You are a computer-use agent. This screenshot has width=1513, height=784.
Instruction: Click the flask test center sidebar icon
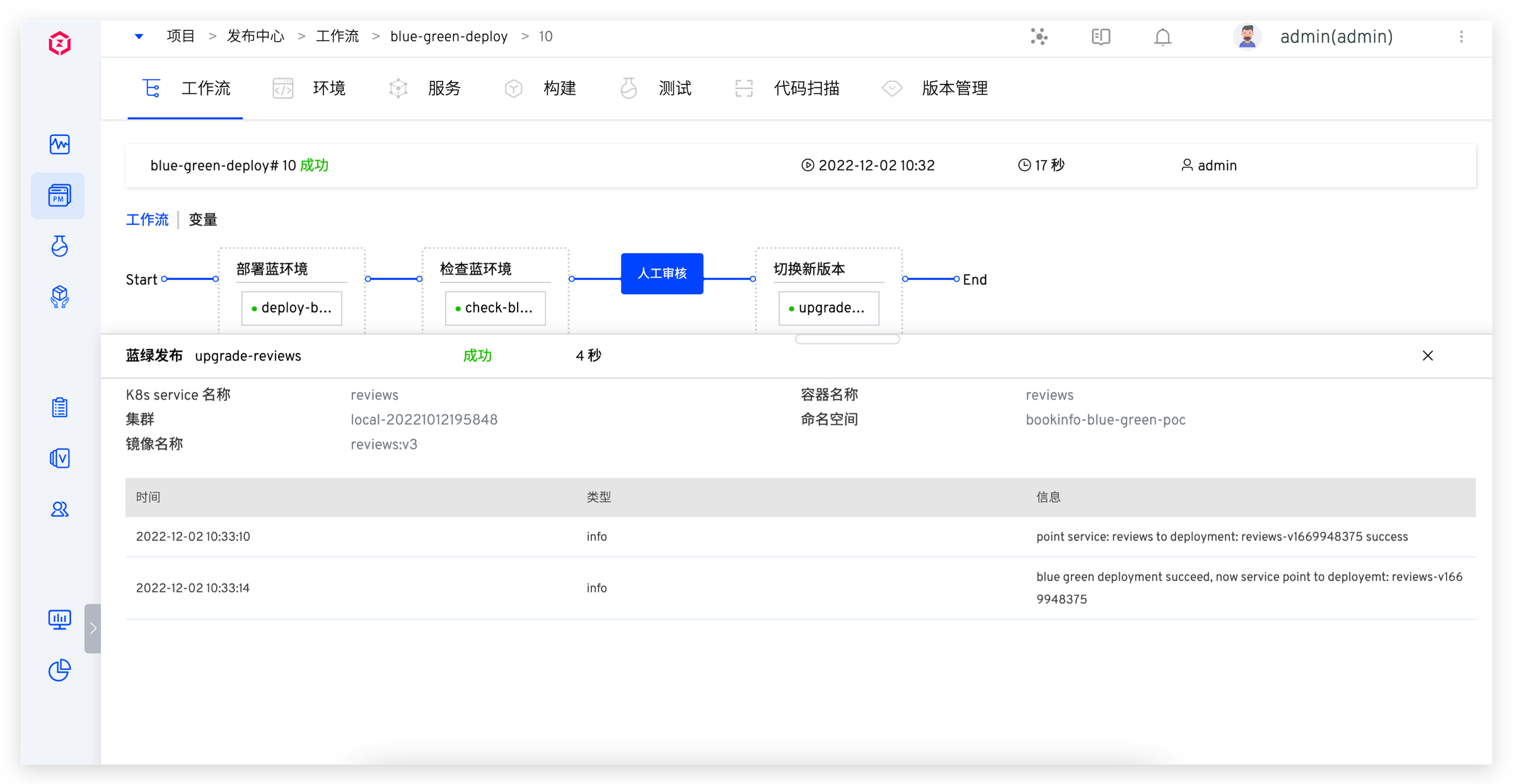(x=59, y=246)
